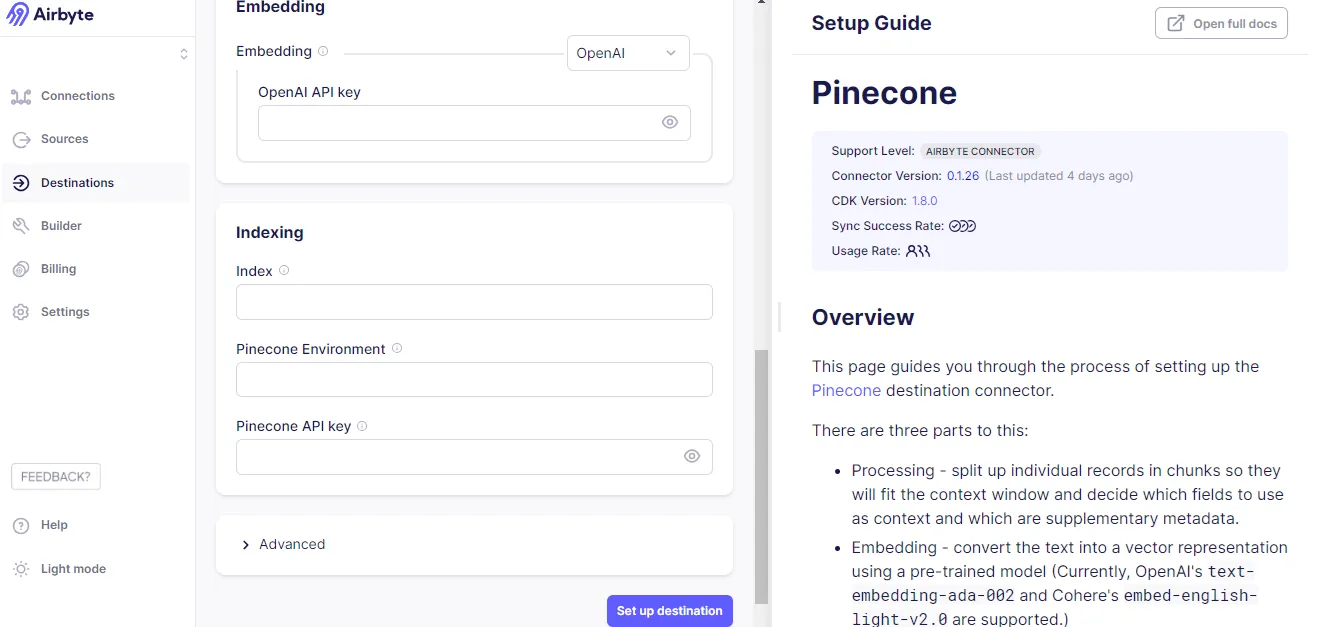The width and height of the screenshot is (1324, 627).
Task: Click the Open full docs button
Action: click(1221, 23)
